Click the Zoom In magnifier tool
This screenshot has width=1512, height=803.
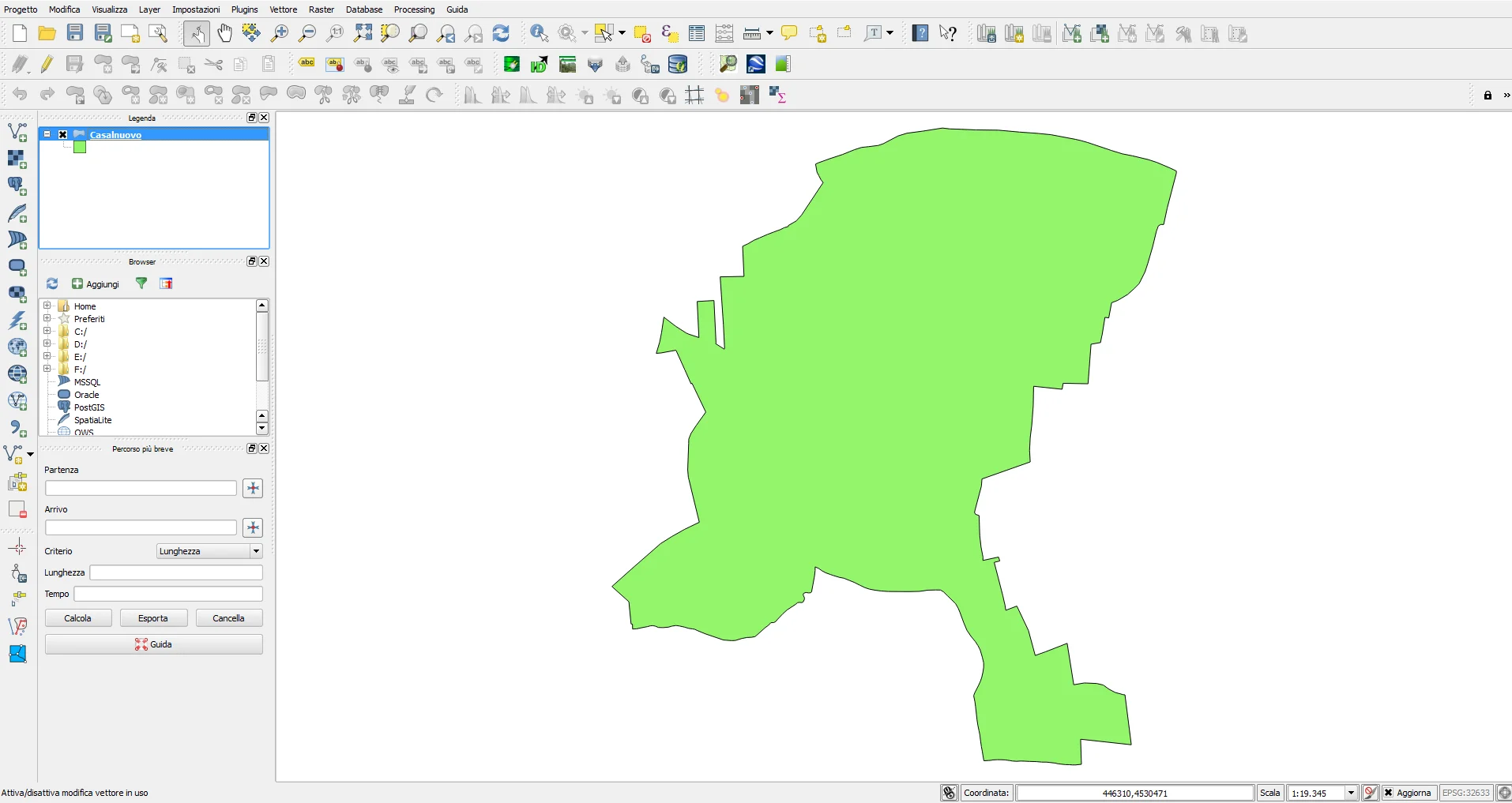[280, 33]
